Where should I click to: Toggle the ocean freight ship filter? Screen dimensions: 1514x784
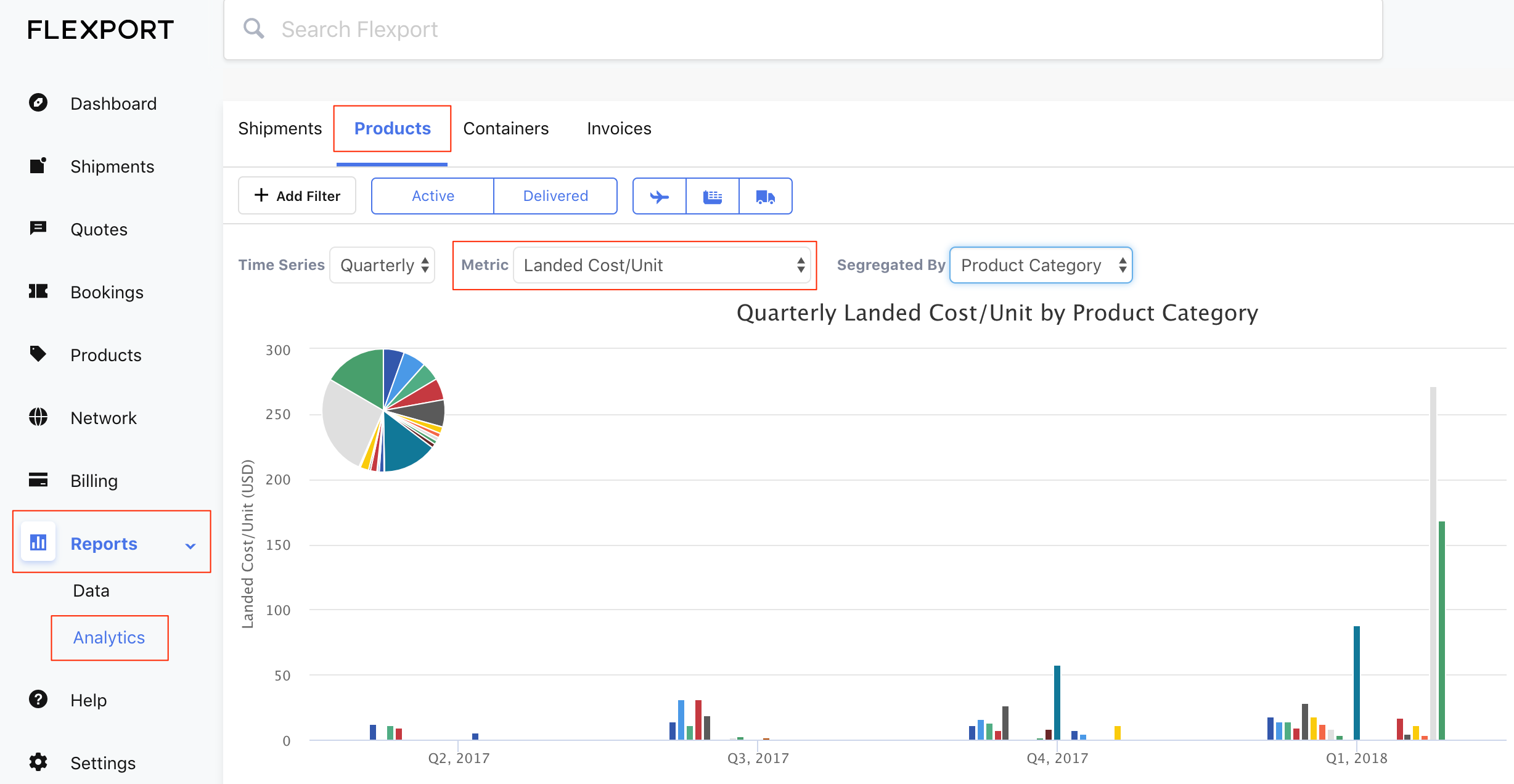click(712, 197)
